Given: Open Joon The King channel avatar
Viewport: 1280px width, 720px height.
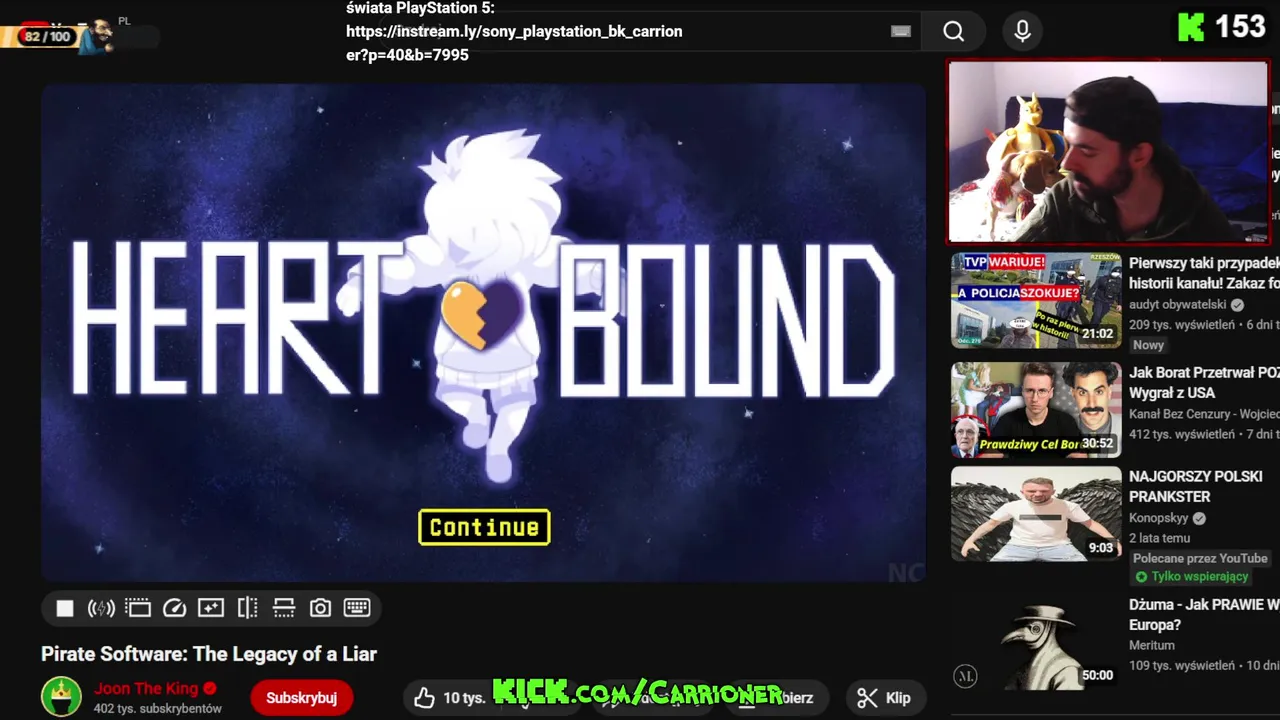Looking at the screenshot, I should (x=61, y=697).
